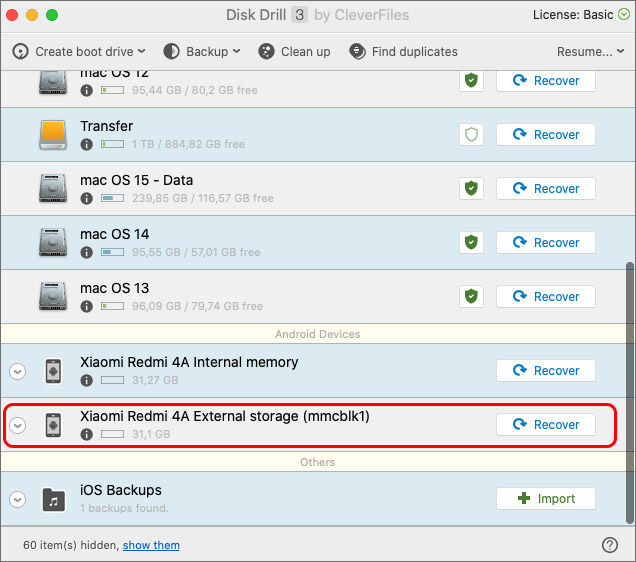Click the Create boot drive disc icon
636x562 pixels.
tap(20, 51)
